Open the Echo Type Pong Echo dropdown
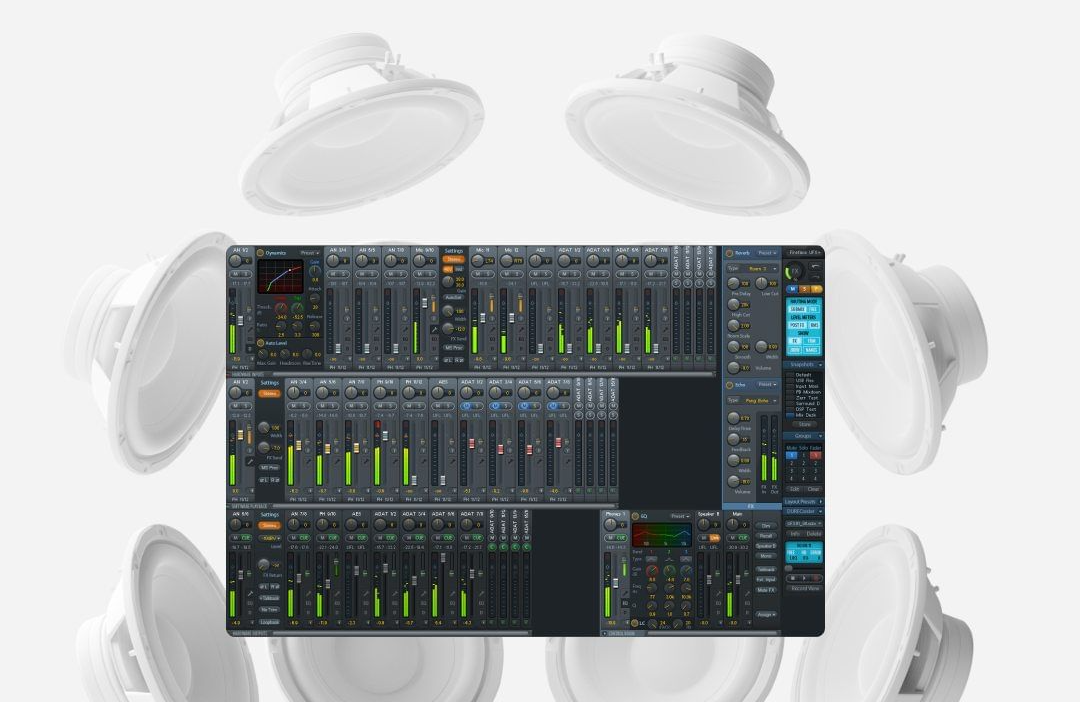The image size is (1080, 702). coord(762,400)
